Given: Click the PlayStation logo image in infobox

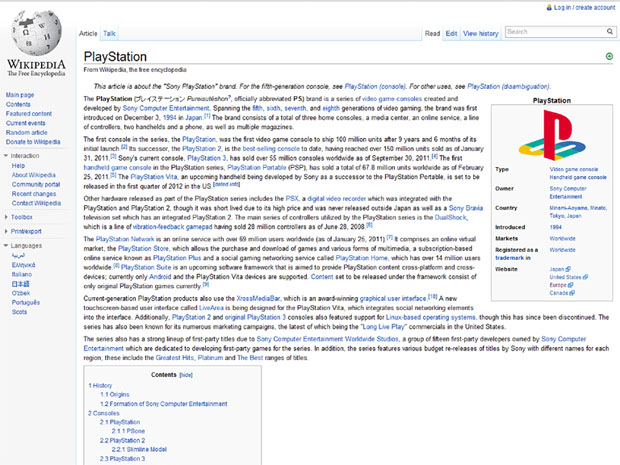Looking at the screenshot, I should pos(552,135).
